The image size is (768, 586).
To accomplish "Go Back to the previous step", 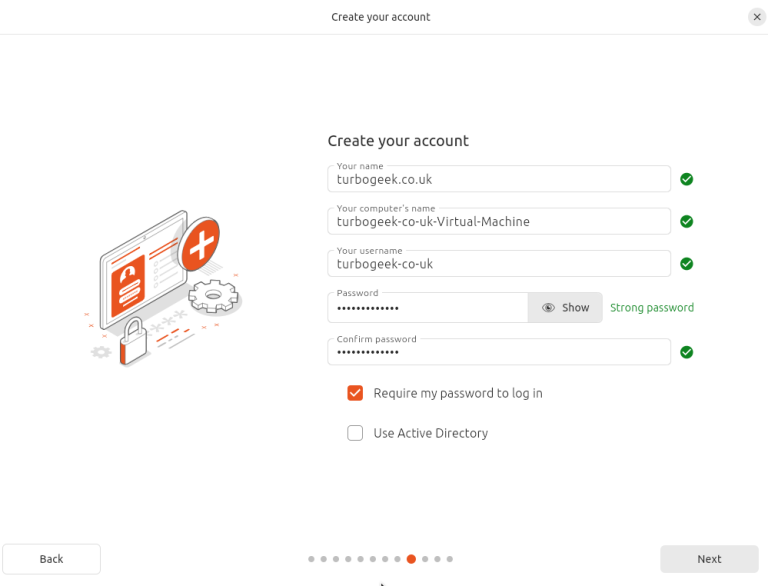I will (x=51, y=559).
